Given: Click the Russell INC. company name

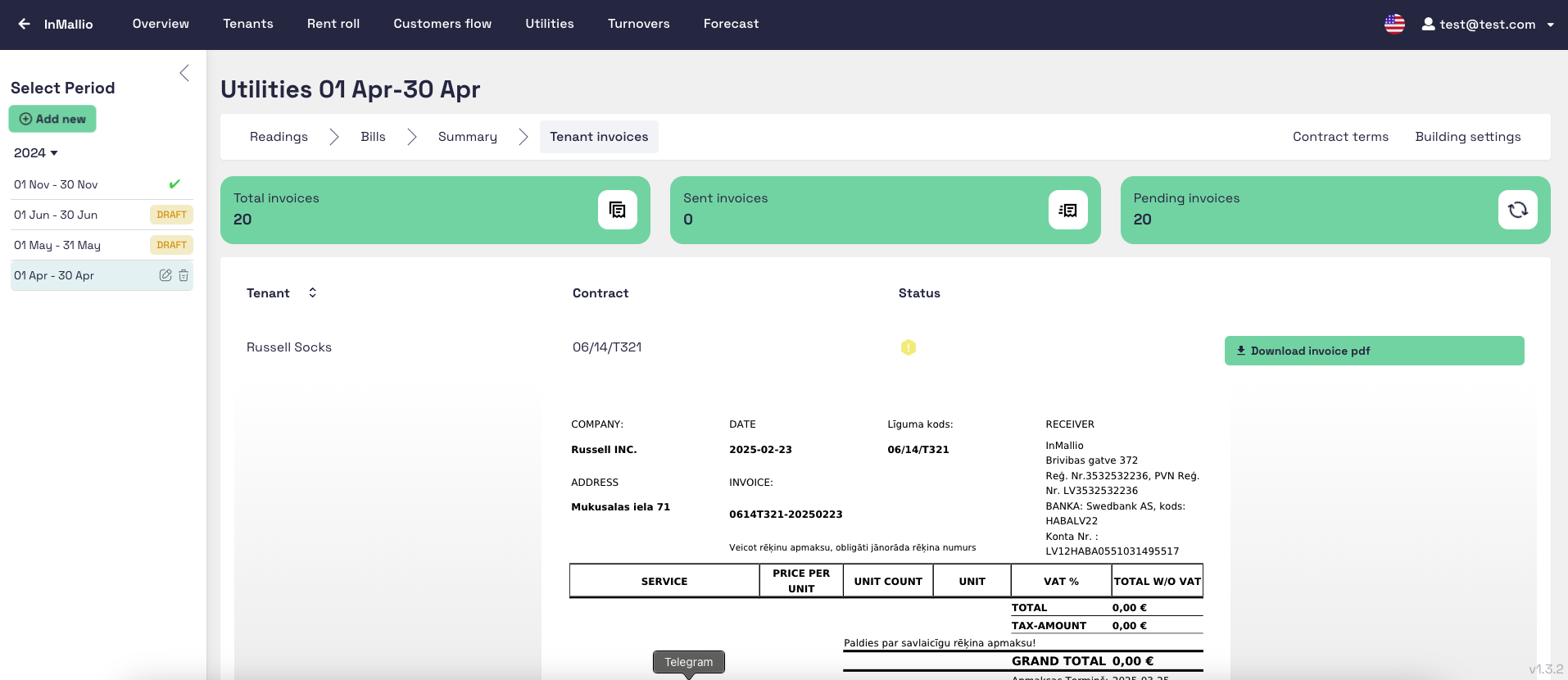Looking at the screenshot, I should point(604,450).
